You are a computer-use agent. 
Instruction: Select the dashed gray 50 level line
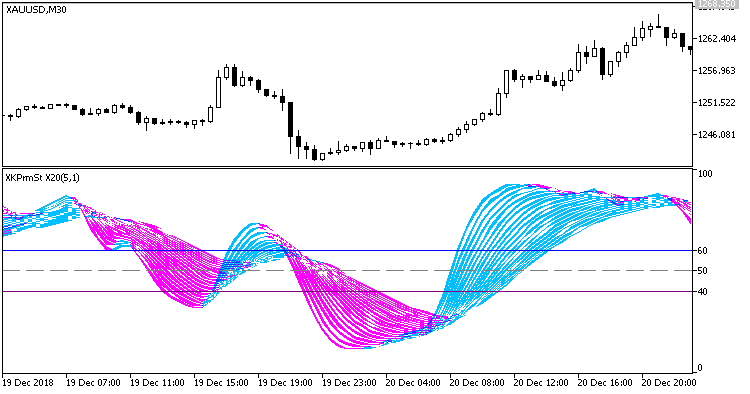coord(348,271)
